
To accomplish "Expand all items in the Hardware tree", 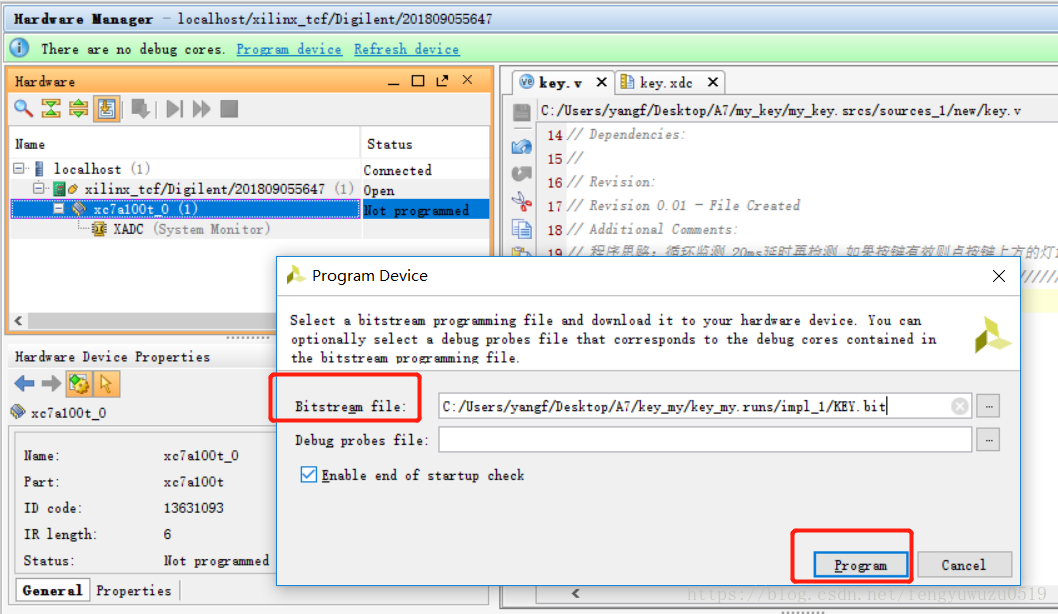I will 78,109.
